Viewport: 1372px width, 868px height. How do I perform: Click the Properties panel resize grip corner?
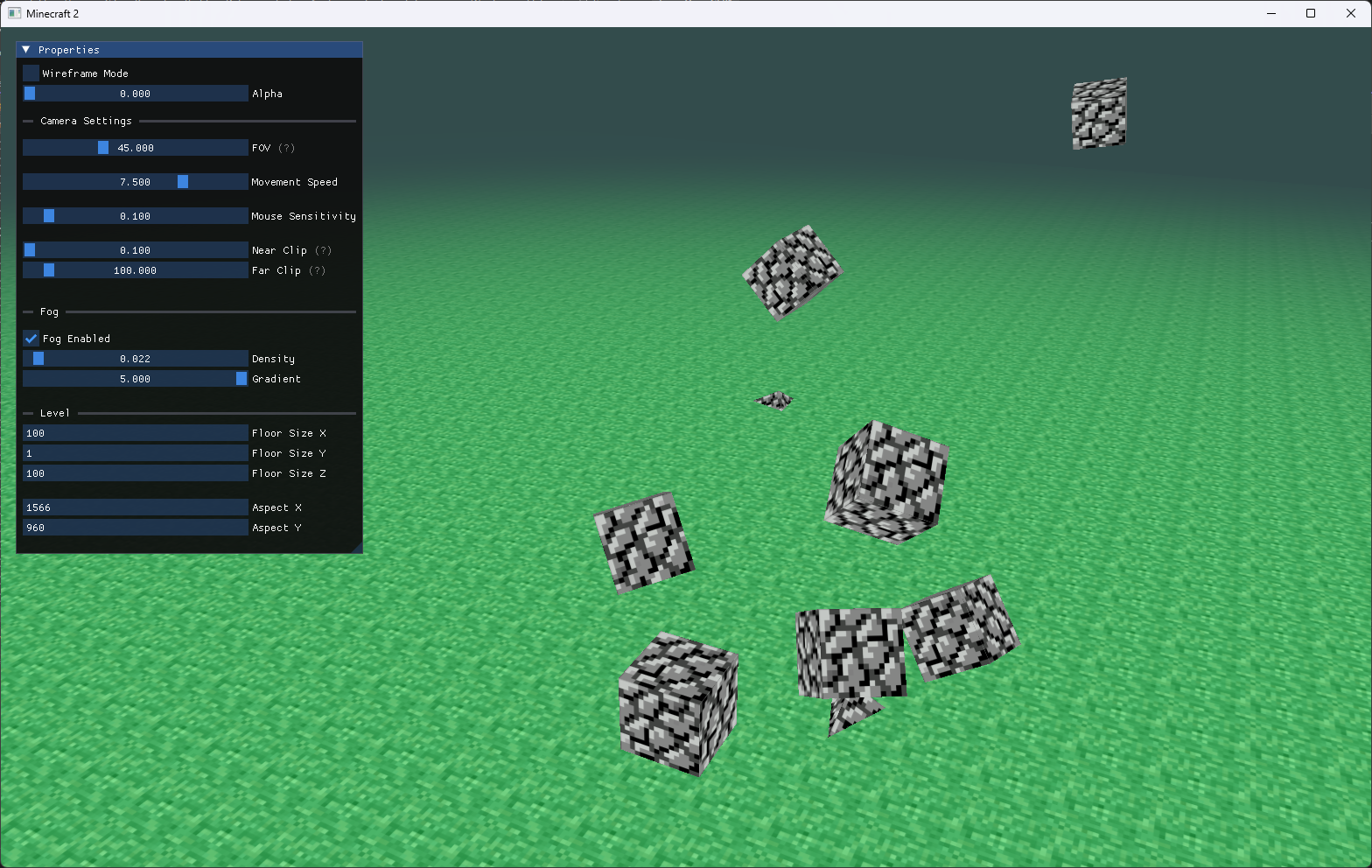tap(357, 548)
